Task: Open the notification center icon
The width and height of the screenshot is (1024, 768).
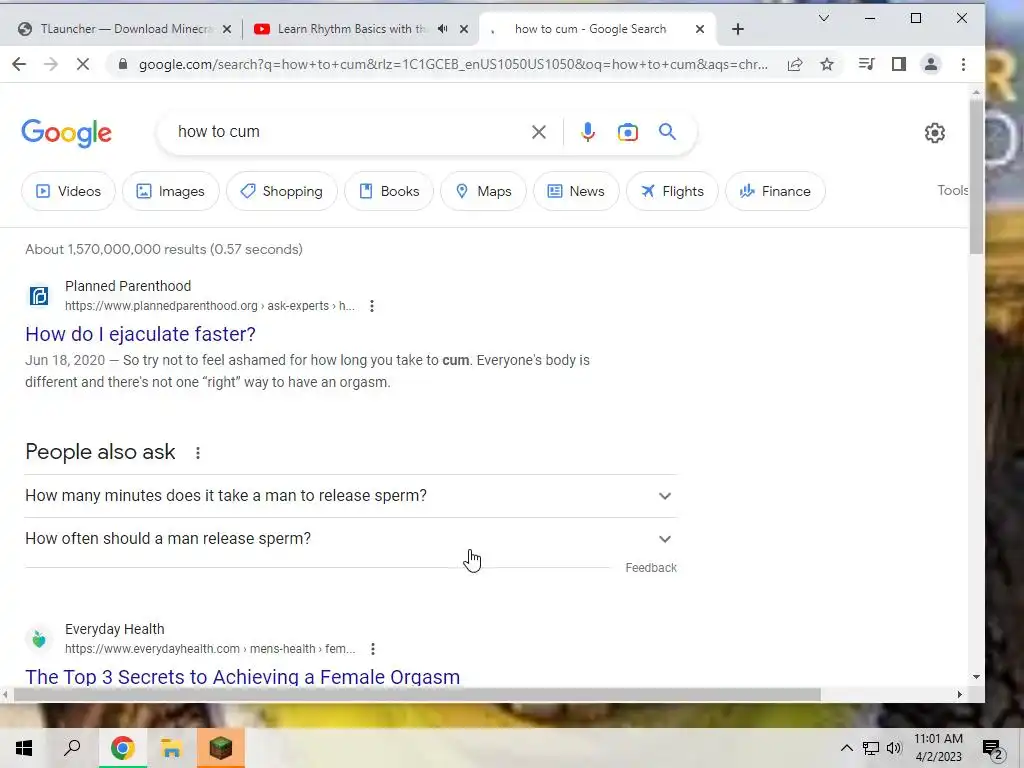Action: tap(993, 748)
